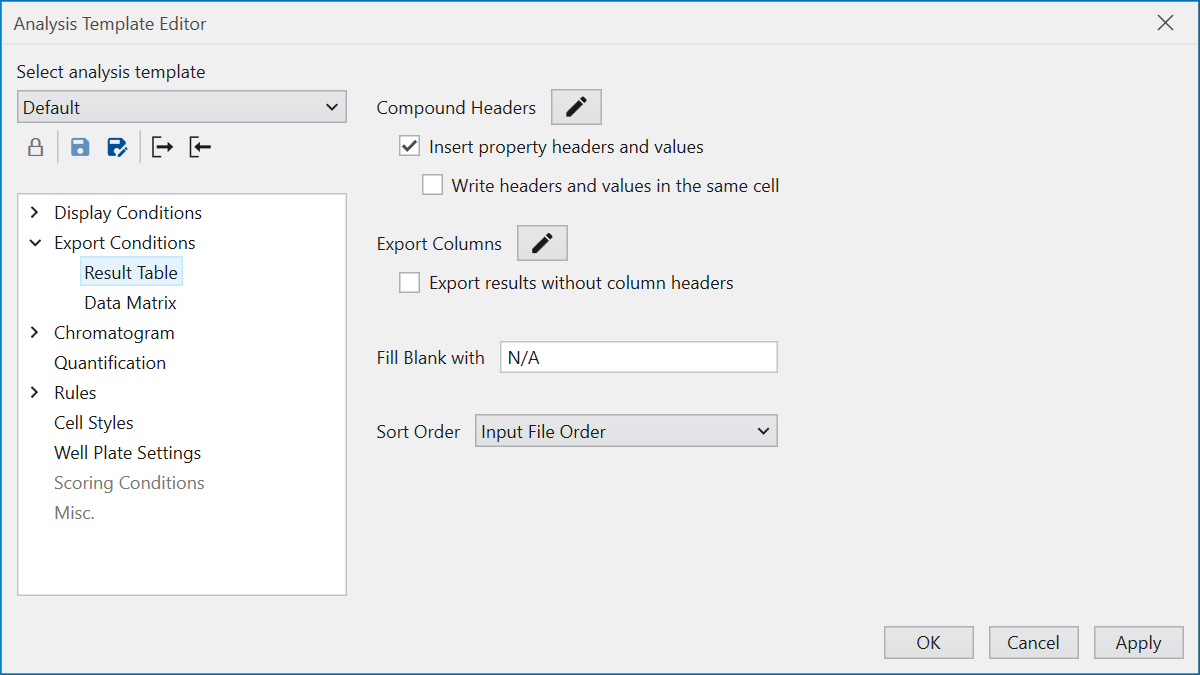Open the Quantification settings item
Image resolution: width=1200 pixels, height=675 pixels.
pyautogui.click(x=110, y=363)
